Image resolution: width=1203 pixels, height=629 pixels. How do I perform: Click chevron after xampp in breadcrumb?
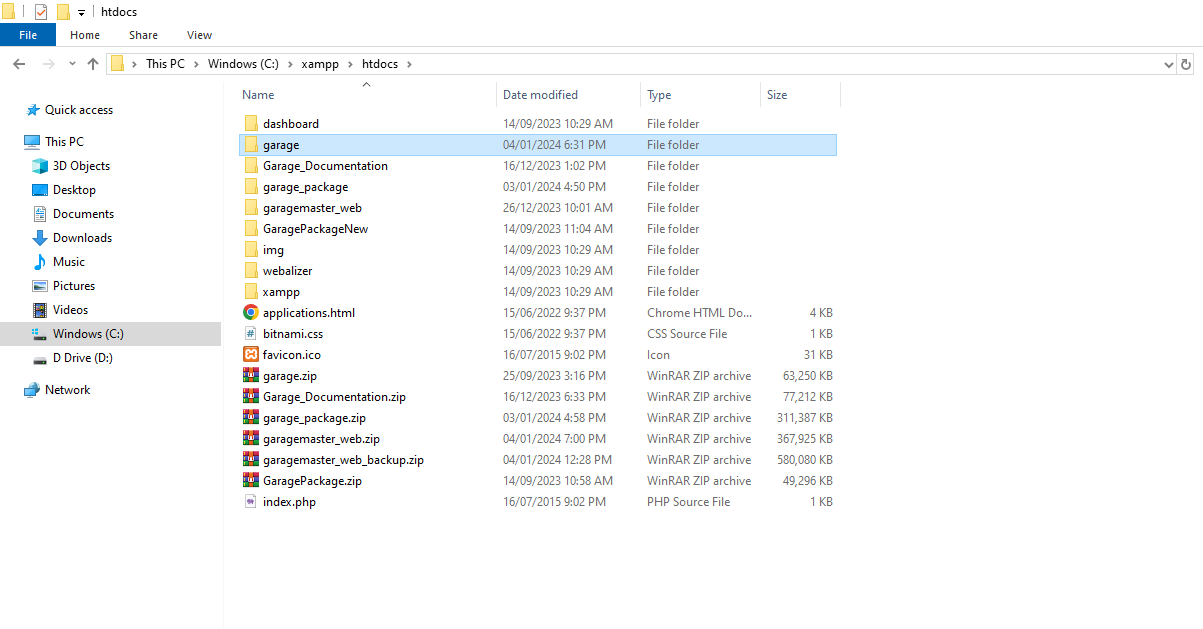[x=352, y=64]
